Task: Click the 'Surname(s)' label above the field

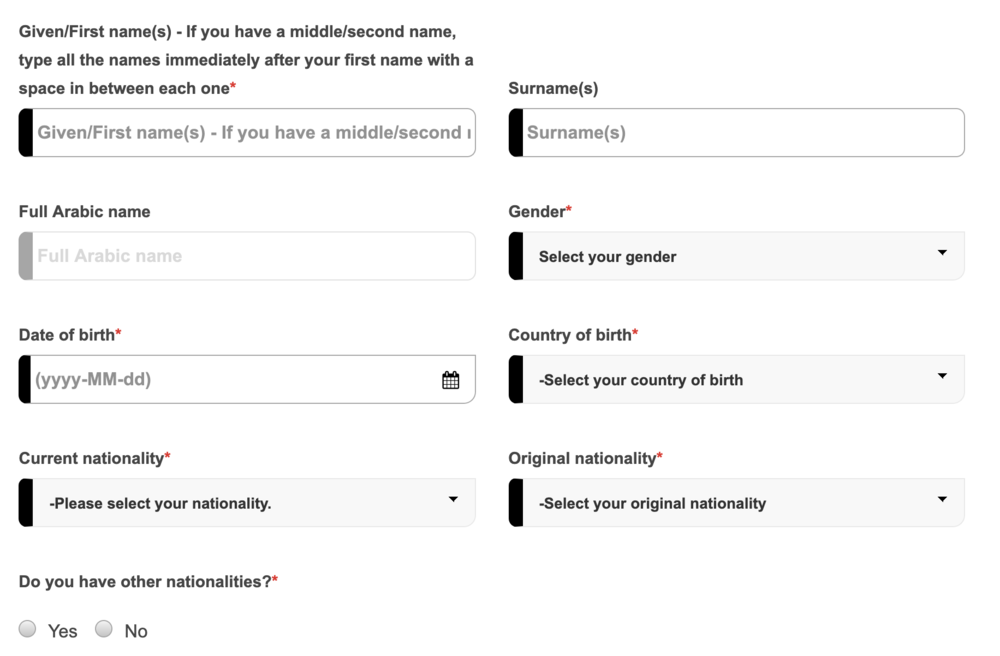Action: [553, 88]
